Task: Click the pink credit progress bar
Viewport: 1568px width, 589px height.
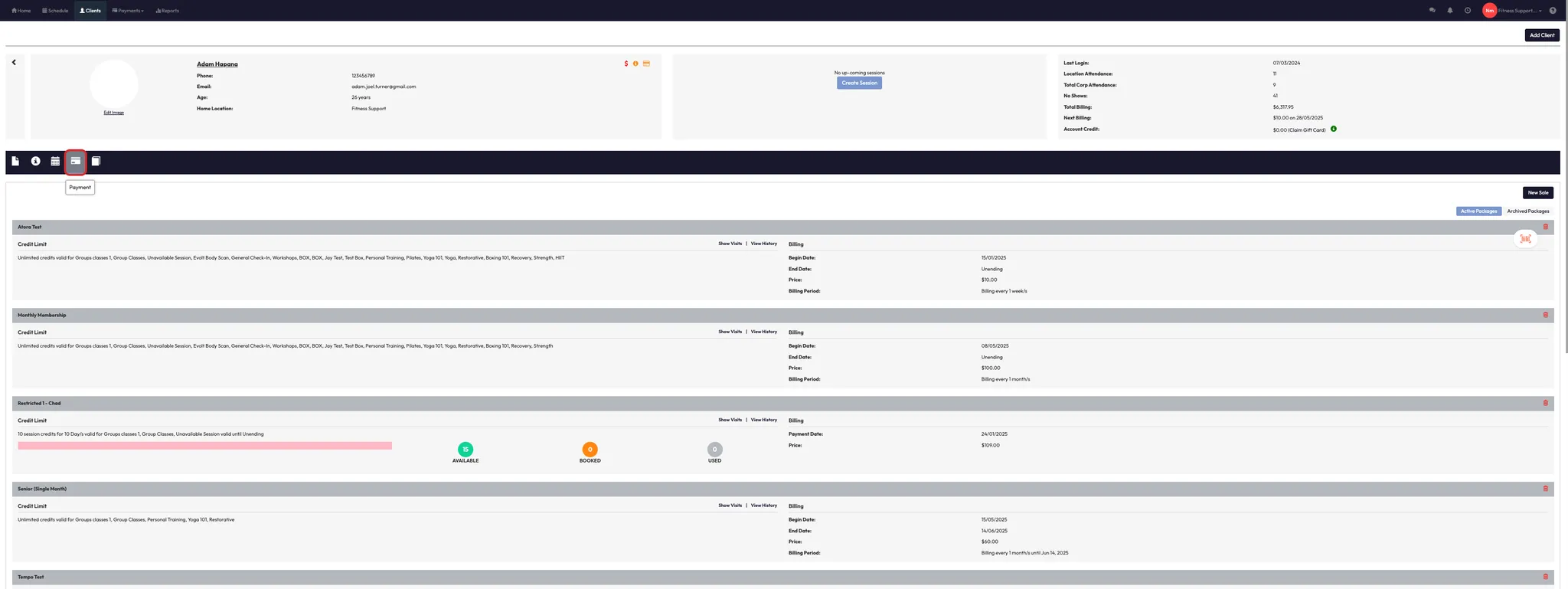Action: 204,446
